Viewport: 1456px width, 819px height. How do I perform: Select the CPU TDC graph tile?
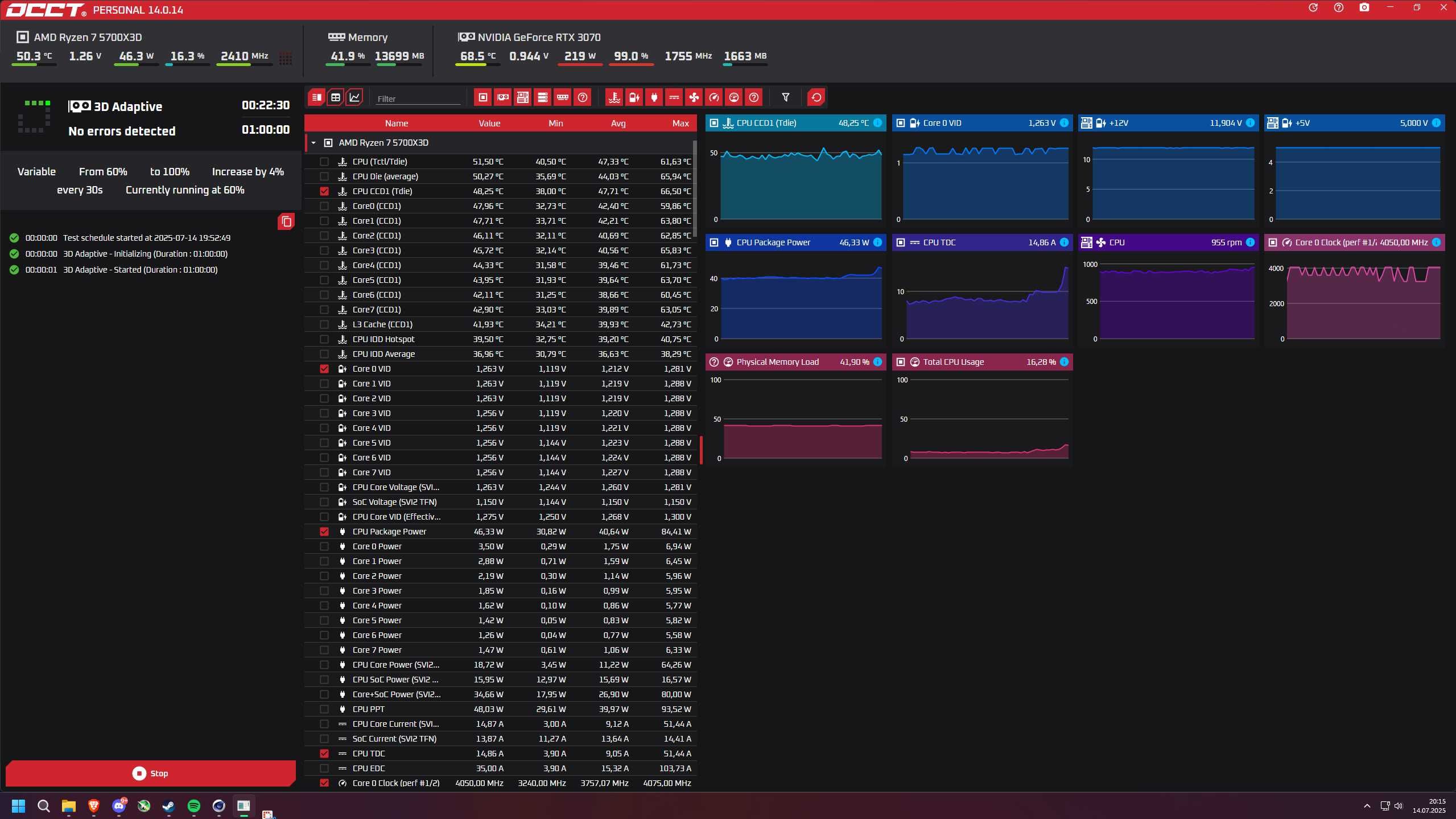click(x=982, y=290)
